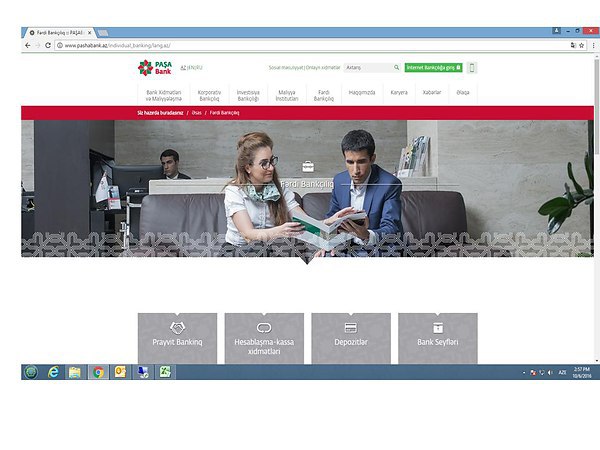Click the Əsas breadcrumb link
The height and width of the screenshot is (450, 600).
[196, 114]
